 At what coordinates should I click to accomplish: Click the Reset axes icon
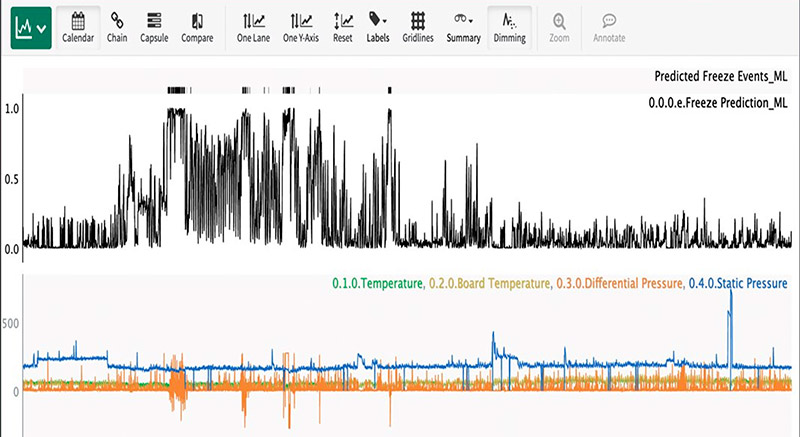(x=343, y=27)
